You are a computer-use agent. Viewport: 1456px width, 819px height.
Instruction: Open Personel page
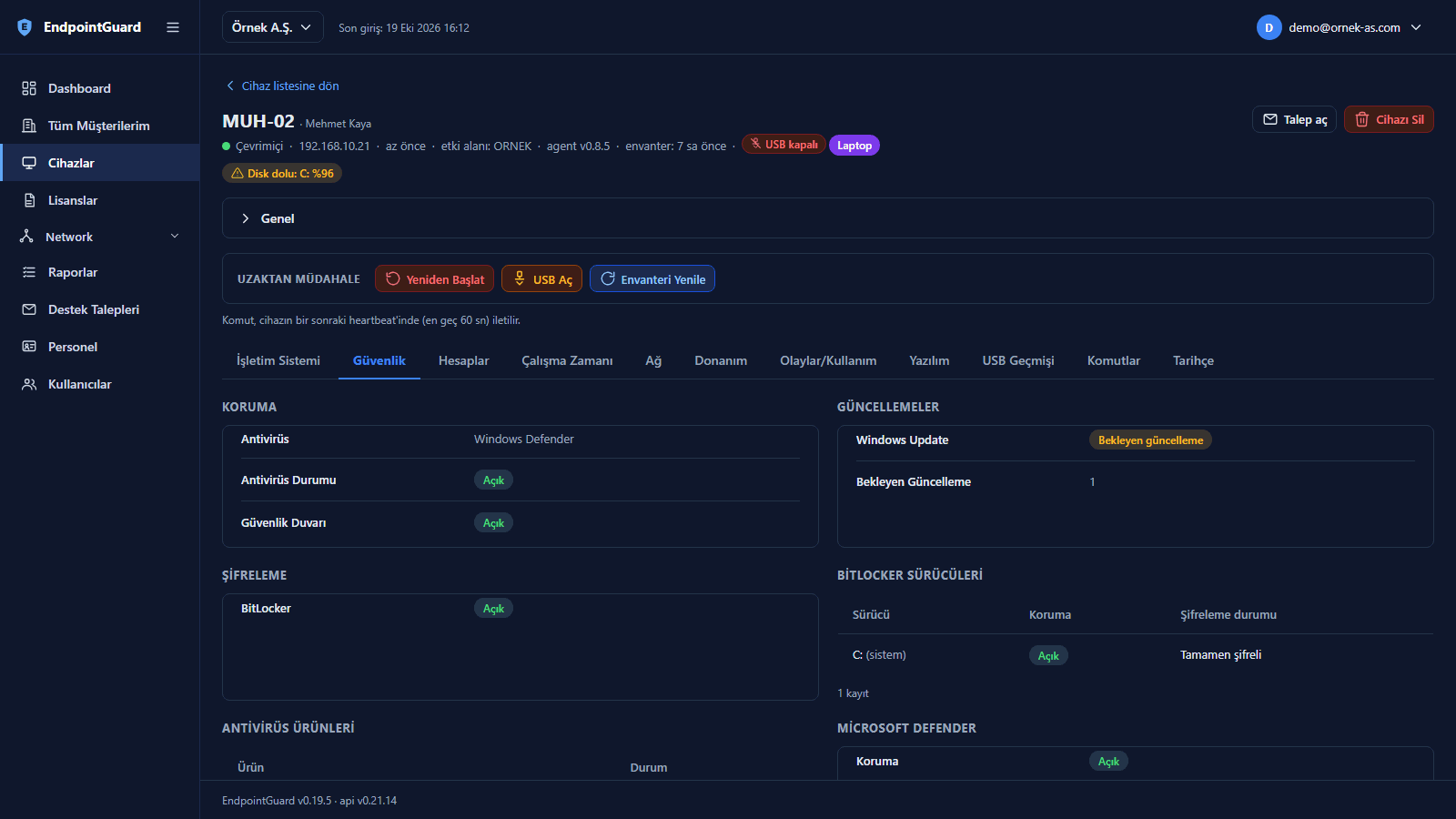[x=100, y=347]
